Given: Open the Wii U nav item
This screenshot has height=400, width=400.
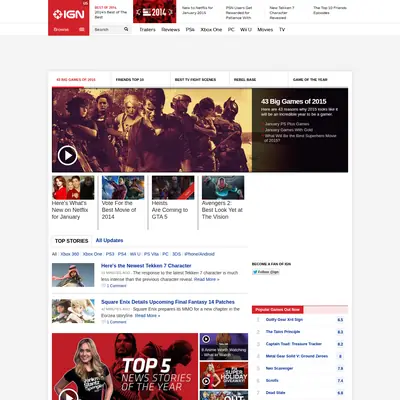Looking at the screenshot, I should (246, 29).
